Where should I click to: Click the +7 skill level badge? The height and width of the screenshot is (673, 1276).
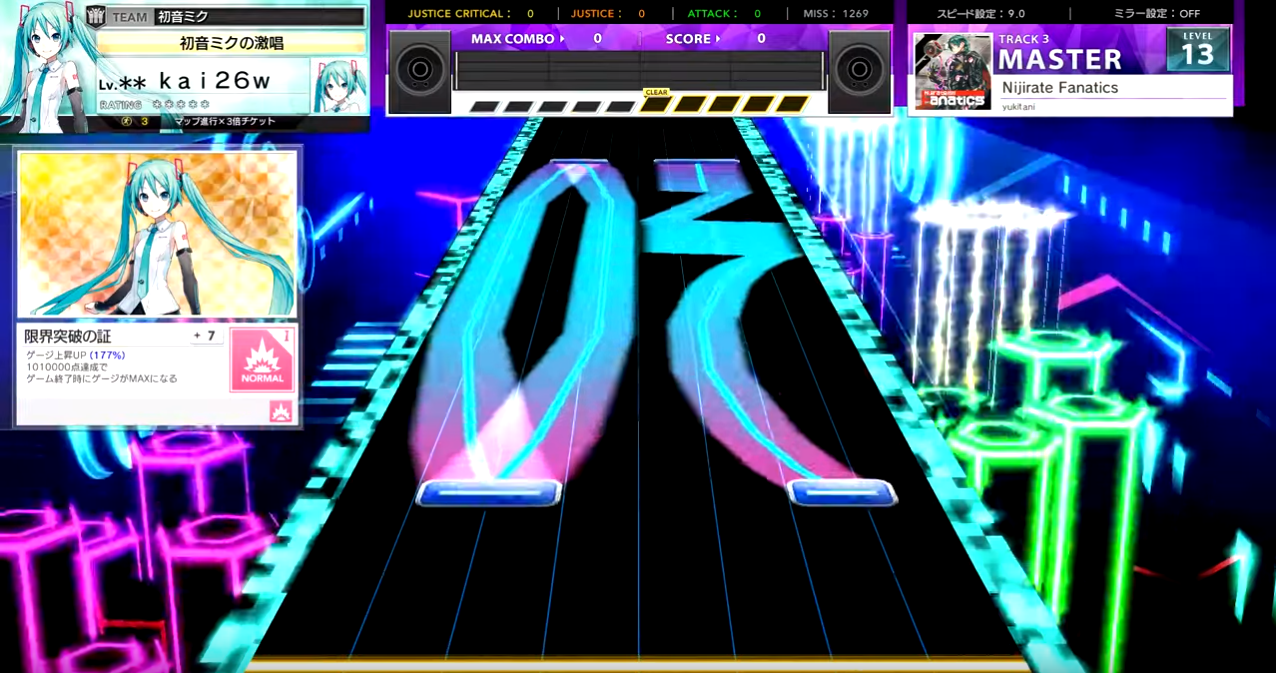pos(207,336)
